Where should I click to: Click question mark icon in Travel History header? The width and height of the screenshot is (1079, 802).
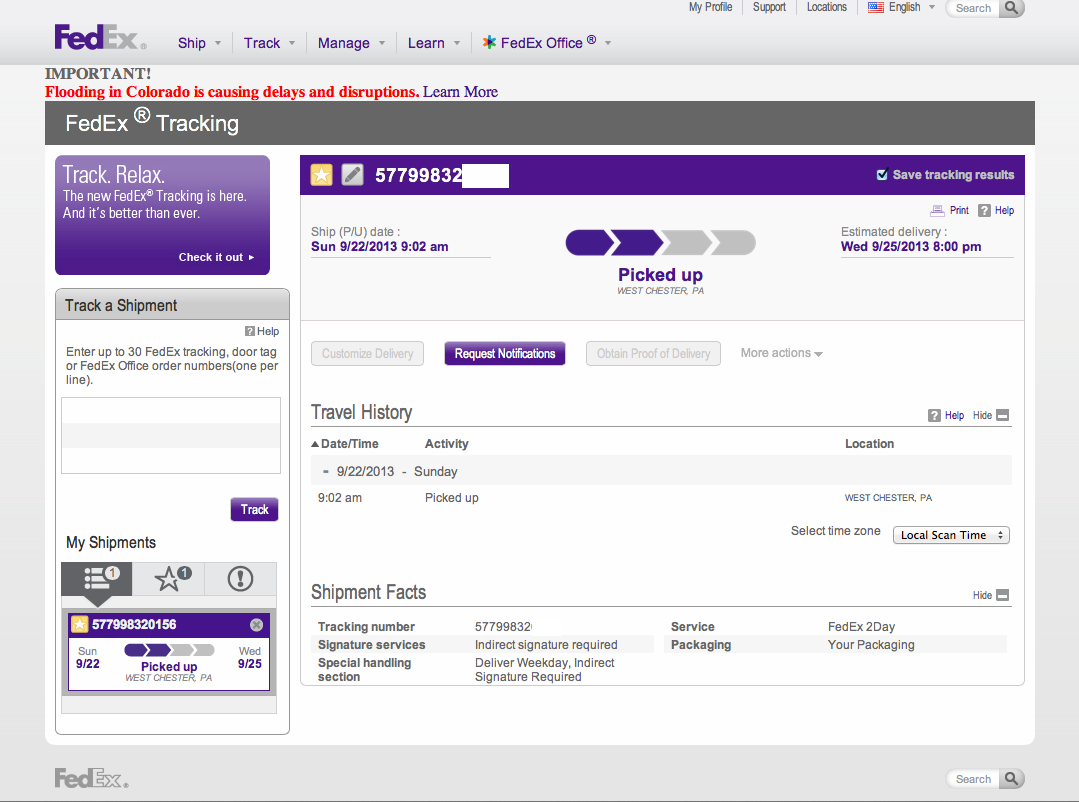[934, 416]
